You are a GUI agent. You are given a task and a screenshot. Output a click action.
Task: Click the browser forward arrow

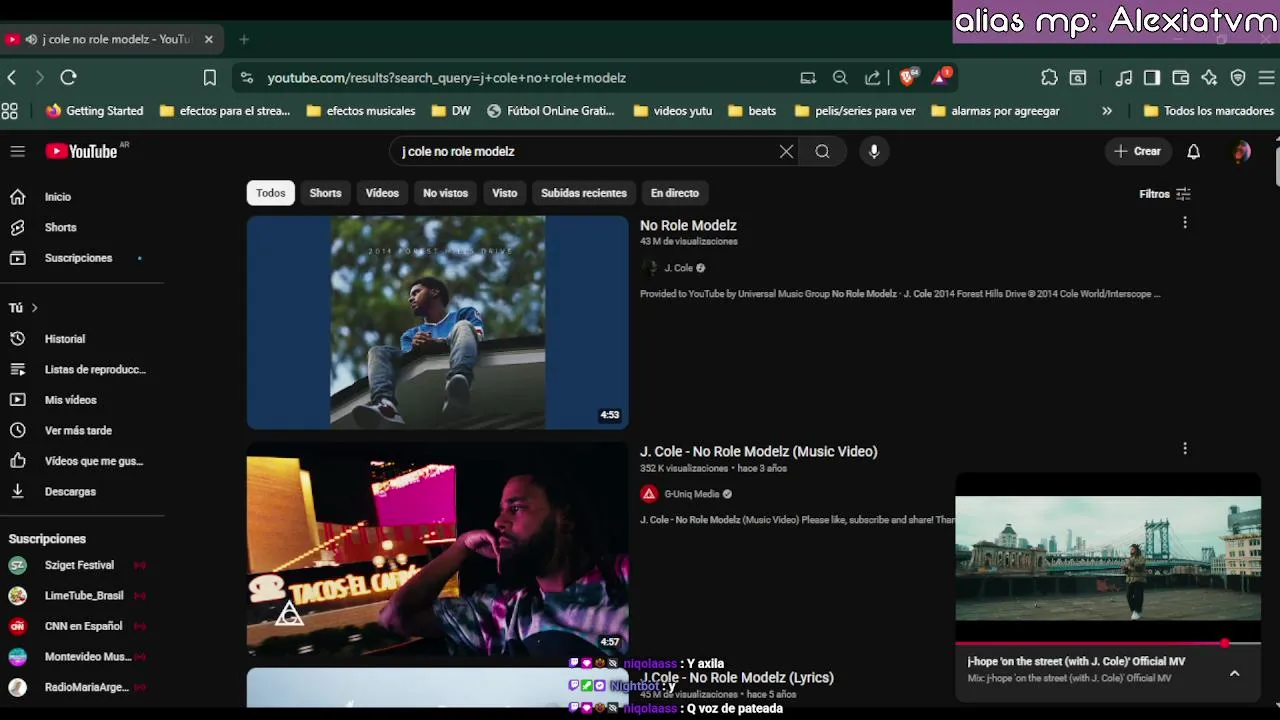point(40,77)
